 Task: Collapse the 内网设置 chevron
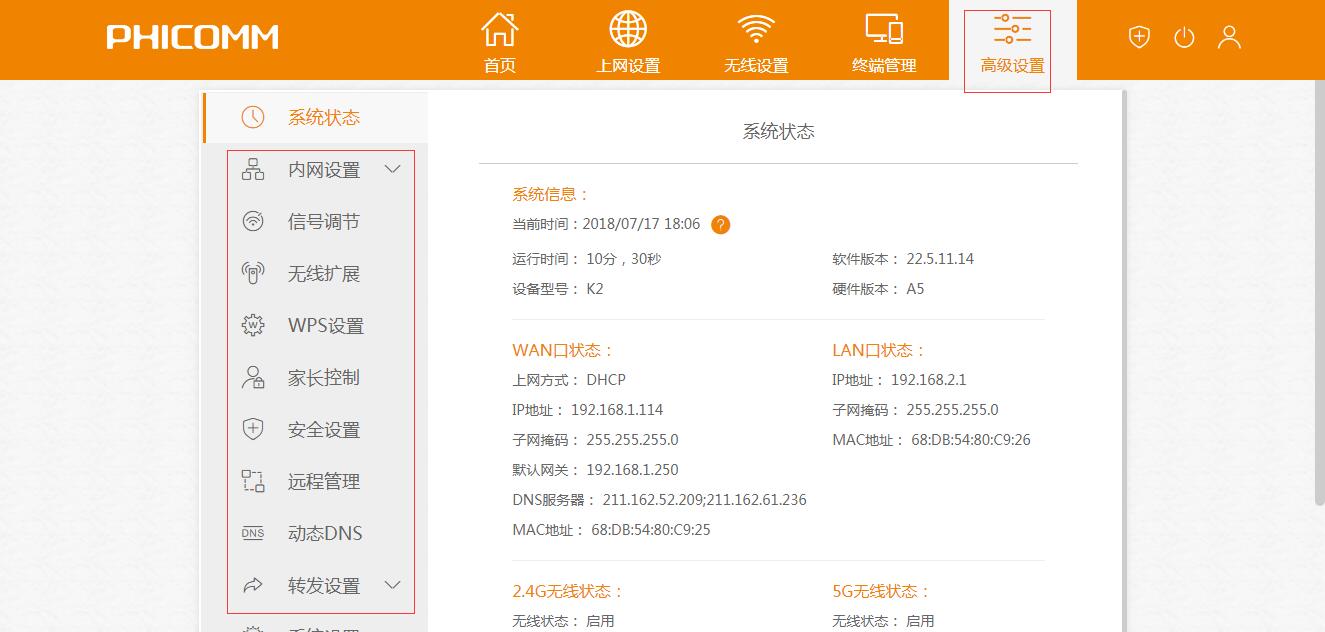(x=392, y=169)
